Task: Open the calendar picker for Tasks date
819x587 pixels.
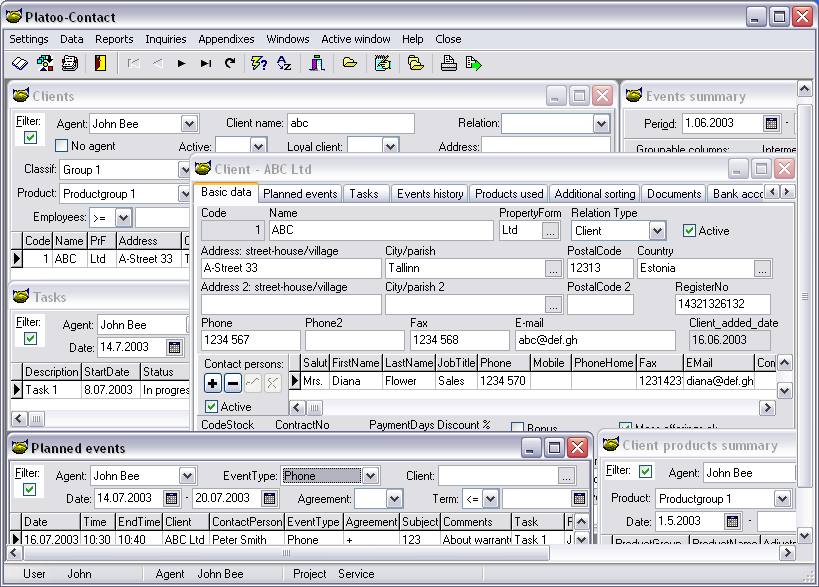Action: (x=175, y=348)
